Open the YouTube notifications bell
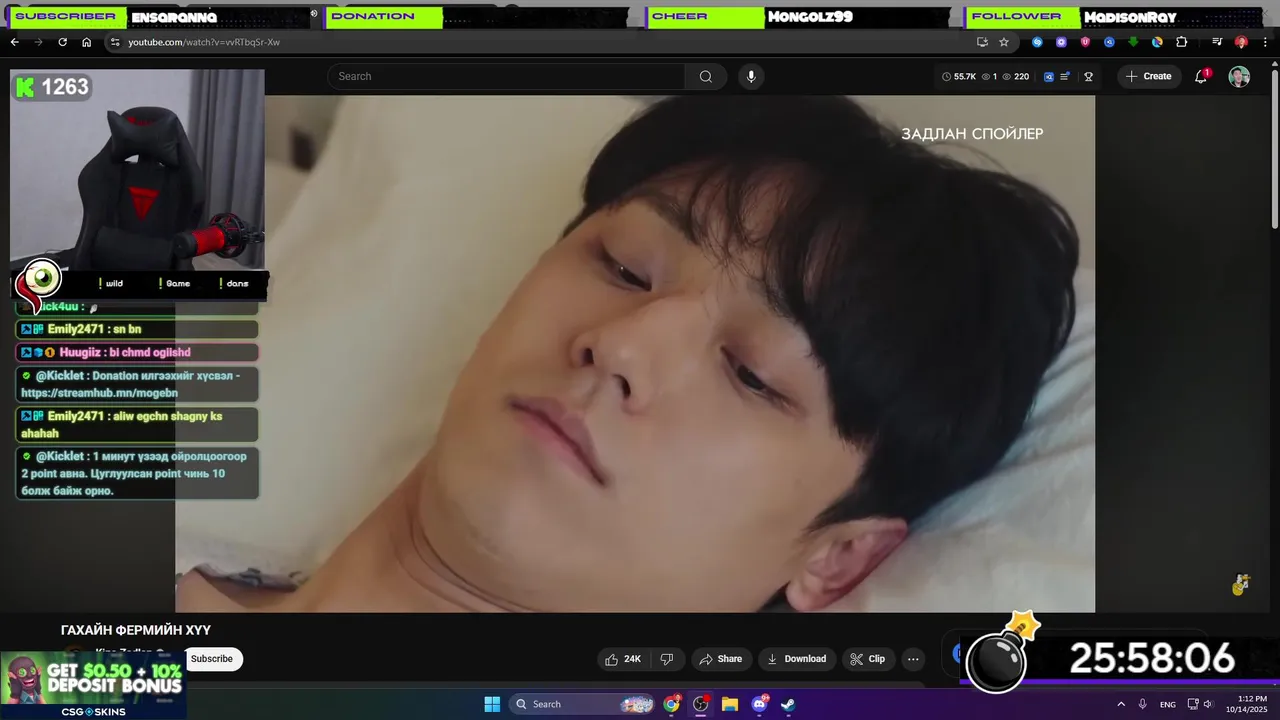 [x=1201, y=76]
